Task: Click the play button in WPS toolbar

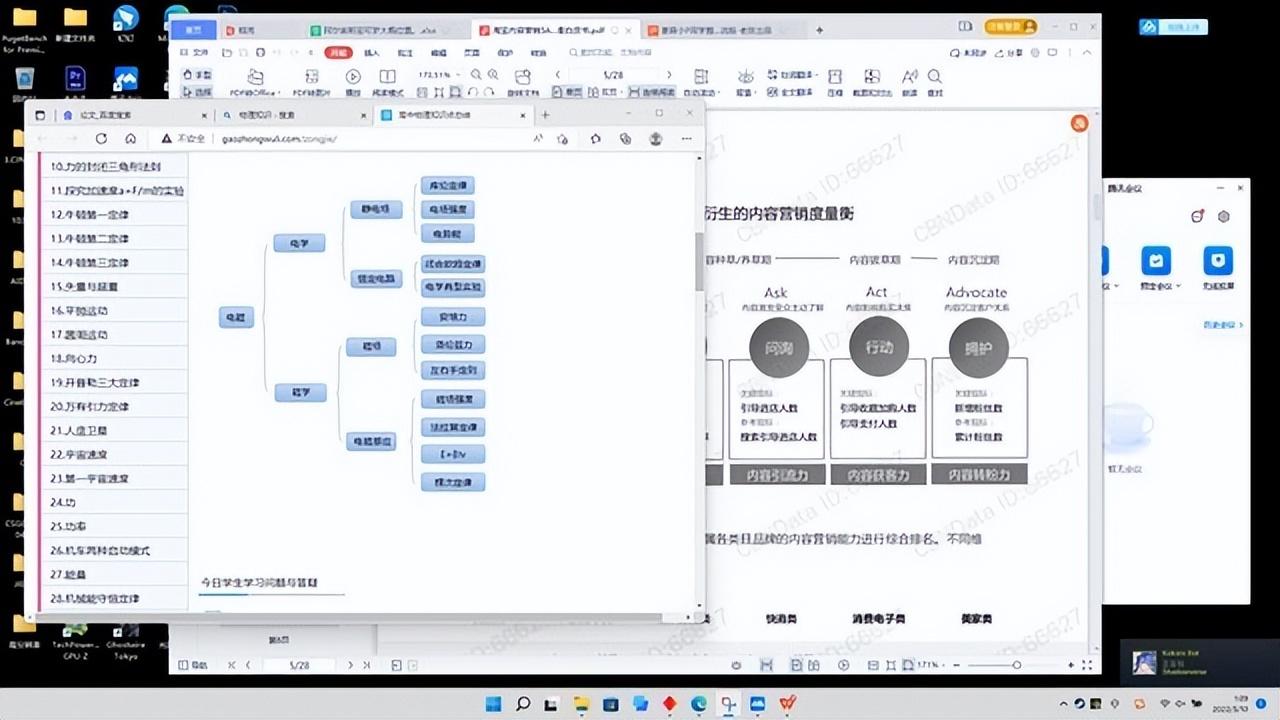Action: (x=353, y=77)
